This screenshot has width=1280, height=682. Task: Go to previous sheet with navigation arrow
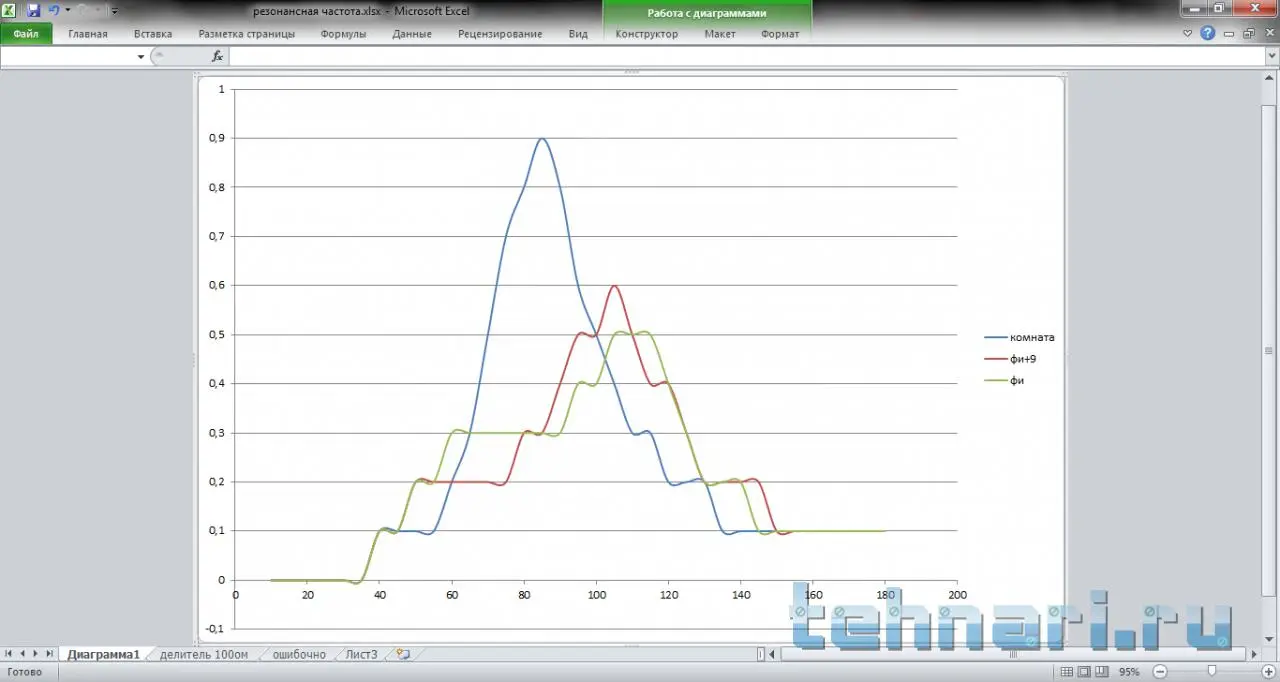23,654
